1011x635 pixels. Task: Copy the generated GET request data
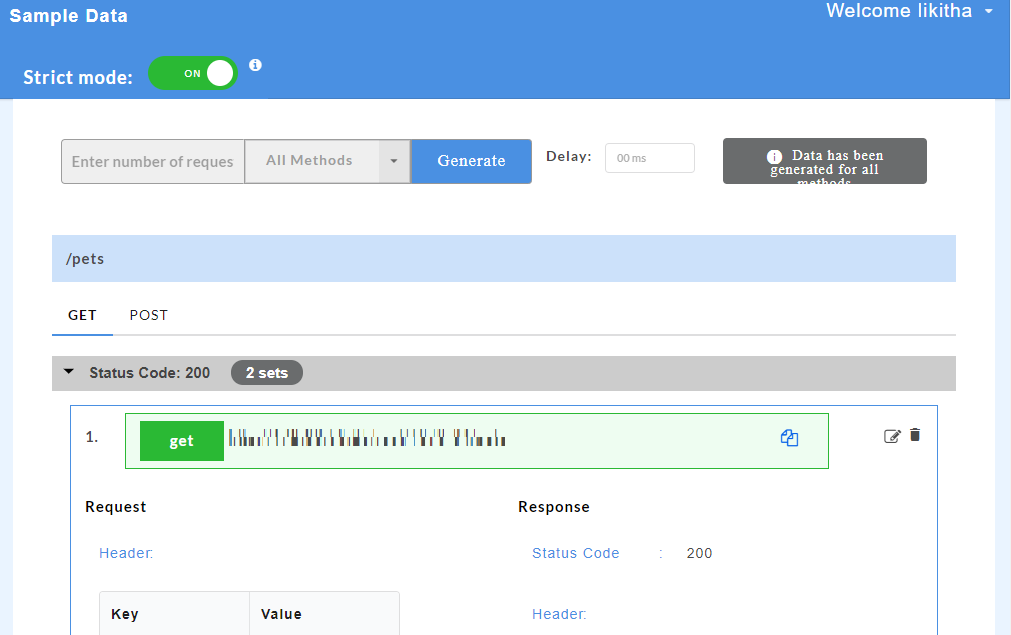coord(789,438)
